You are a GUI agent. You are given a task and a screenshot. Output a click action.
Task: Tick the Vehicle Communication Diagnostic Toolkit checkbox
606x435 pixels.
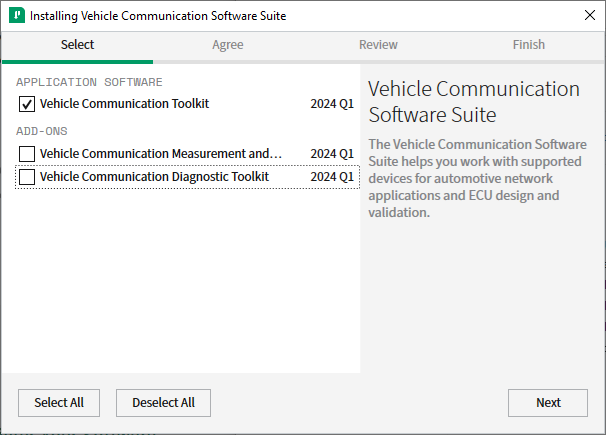pos(27,177)
